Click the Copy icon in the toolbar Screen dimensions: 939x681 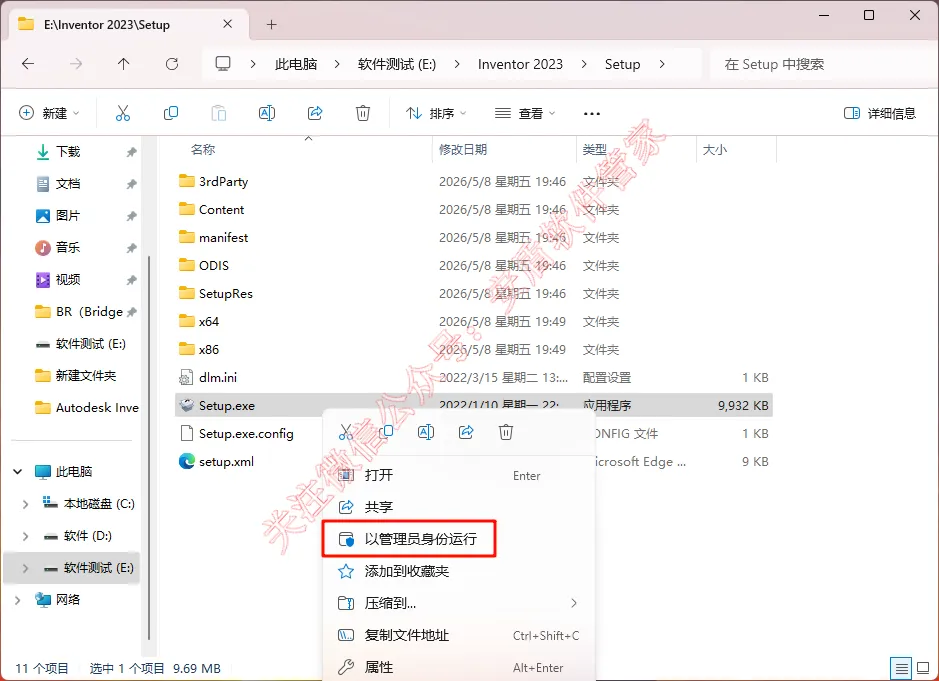click(171, 113)
